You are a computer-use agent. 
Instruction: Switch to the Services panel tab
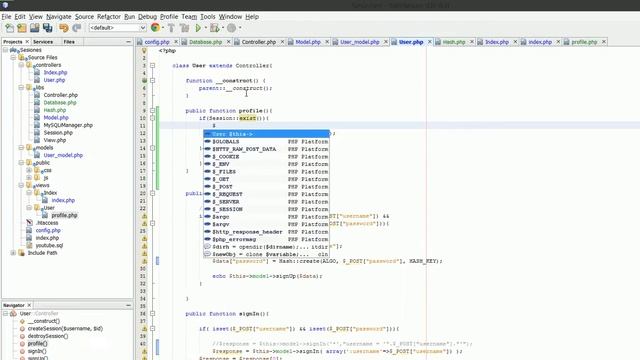[43, 42]
